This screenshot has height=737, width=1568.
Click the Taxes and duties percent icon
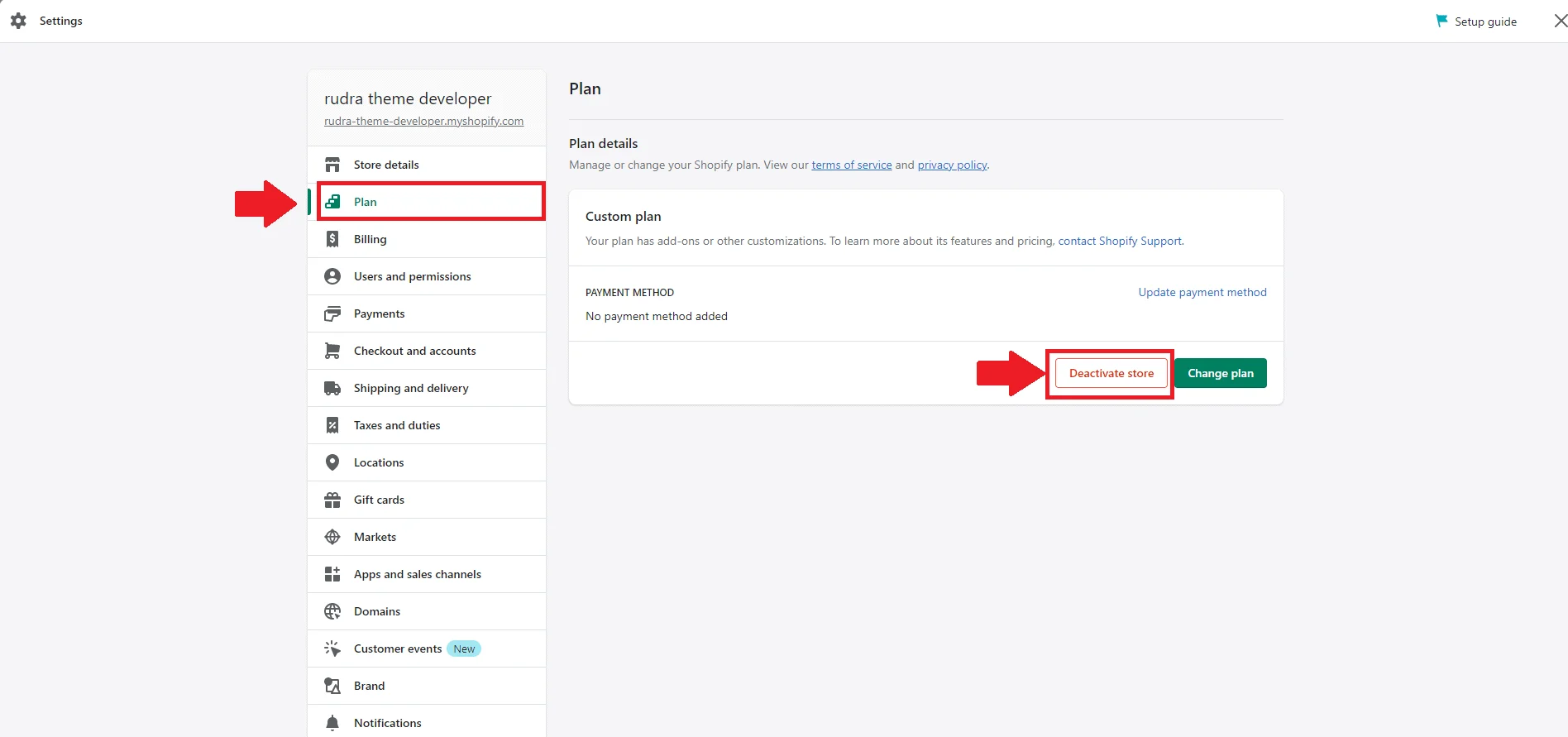point(332,425)
